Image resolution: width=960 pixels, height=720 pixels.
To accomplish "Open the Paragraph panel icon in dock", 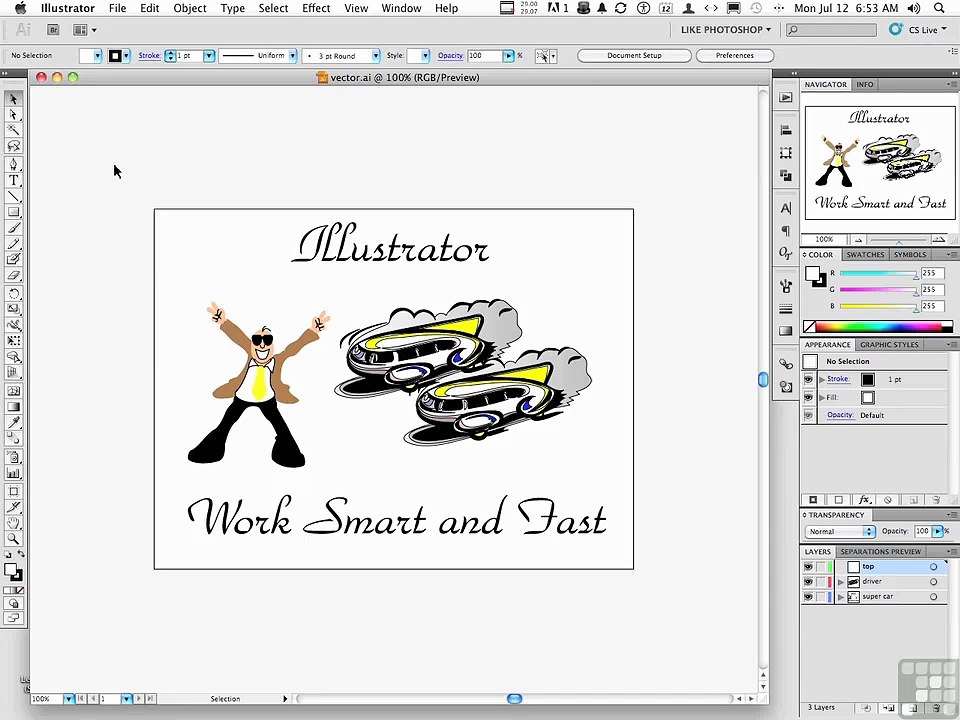I will pos(786,231).
